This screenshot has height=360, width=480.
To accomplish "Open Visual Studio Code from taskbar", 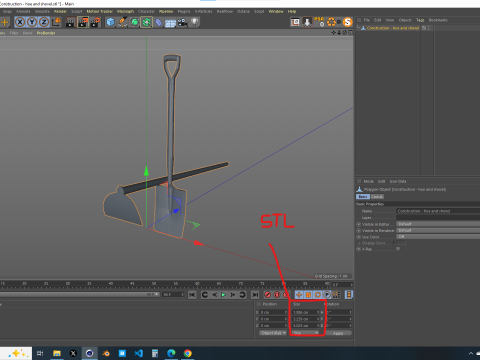I will coord(139,353).
